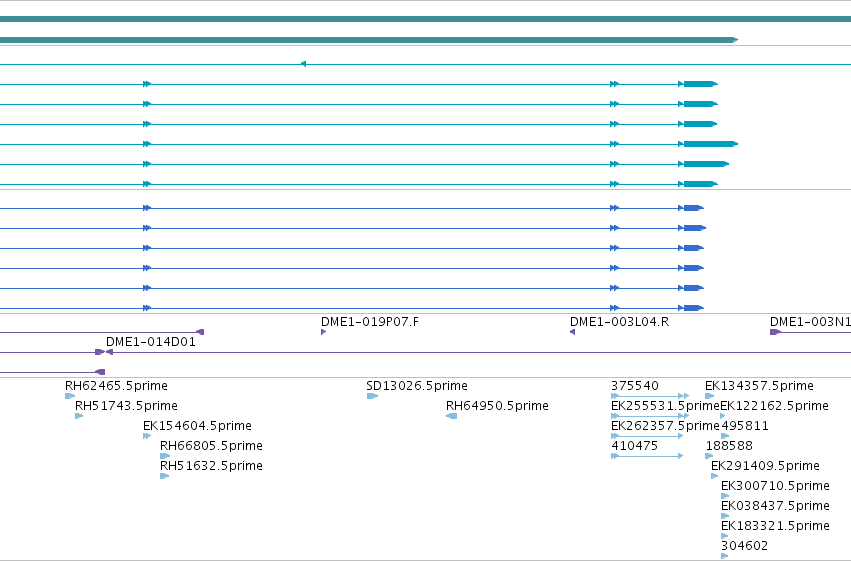Click the blue glyph under EK134357.5prime

[x=709, y=396]
